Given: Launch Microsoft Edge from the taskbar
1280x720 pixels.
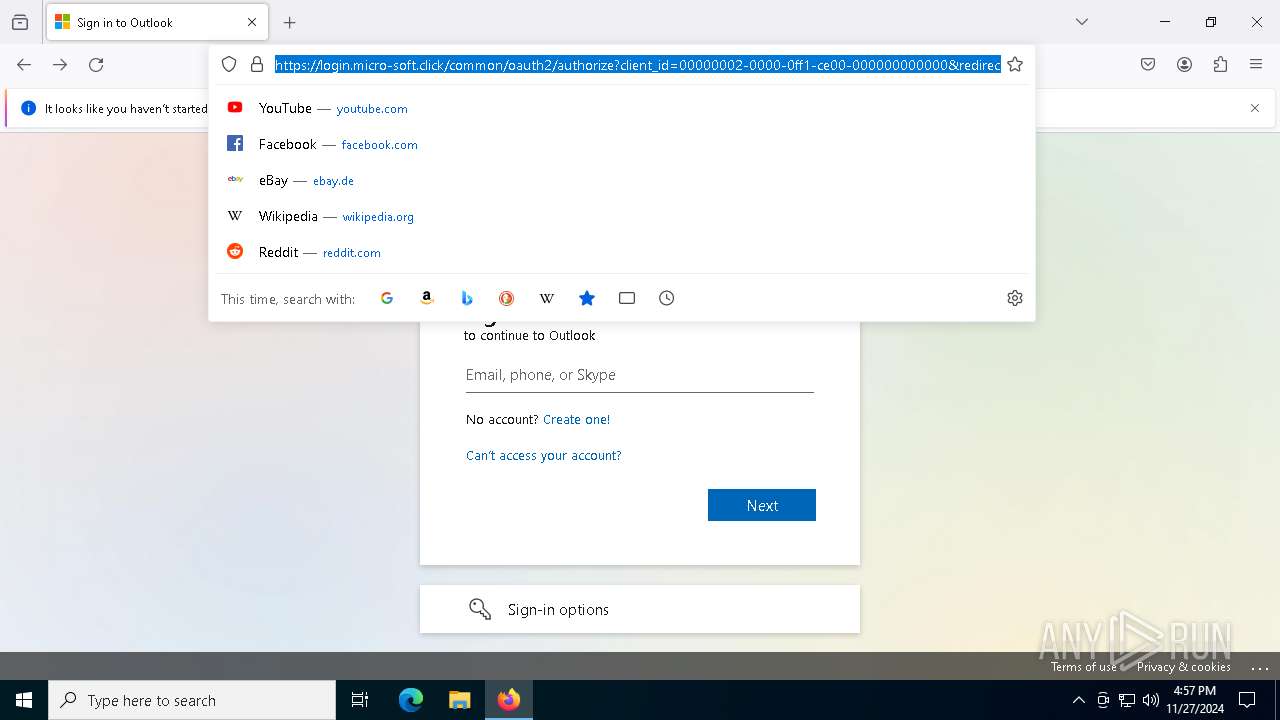Looking at the screenshot, I should pos(411,700).
